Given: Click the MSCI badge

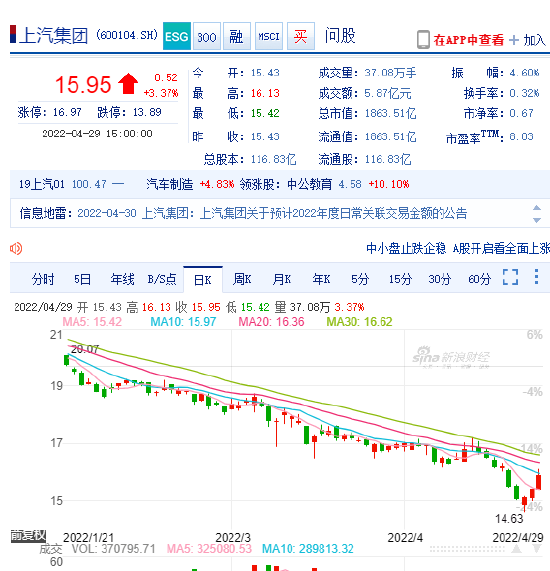Looking at the screenshot, I should (269, 36).
